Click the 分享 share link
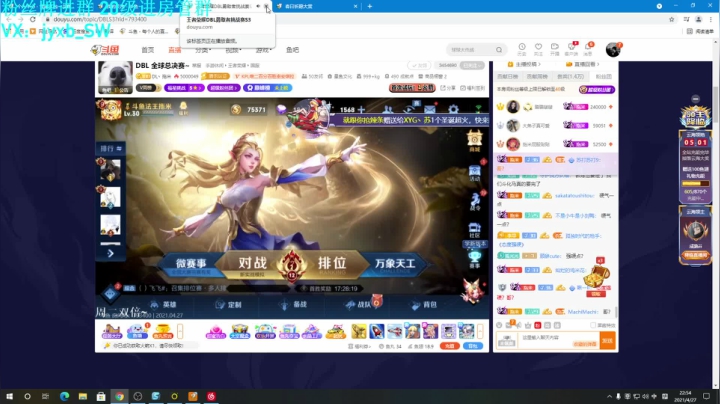Screen dimensions: 720x404 (x=448, y=88)
